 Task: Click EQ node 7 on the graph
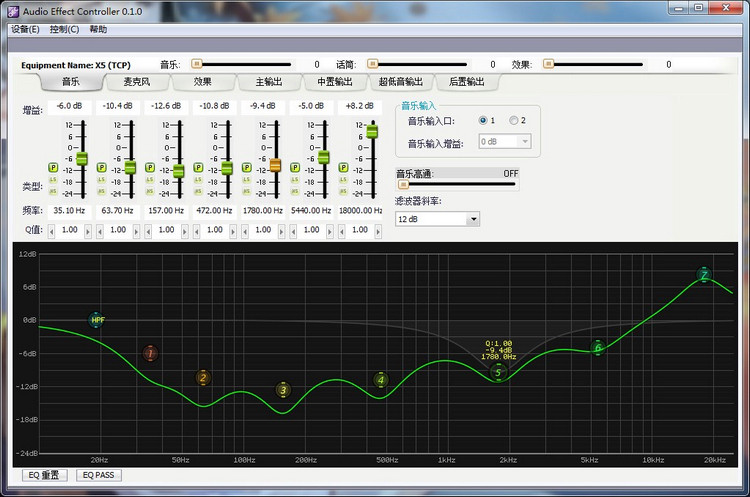(x=704, y=275)
